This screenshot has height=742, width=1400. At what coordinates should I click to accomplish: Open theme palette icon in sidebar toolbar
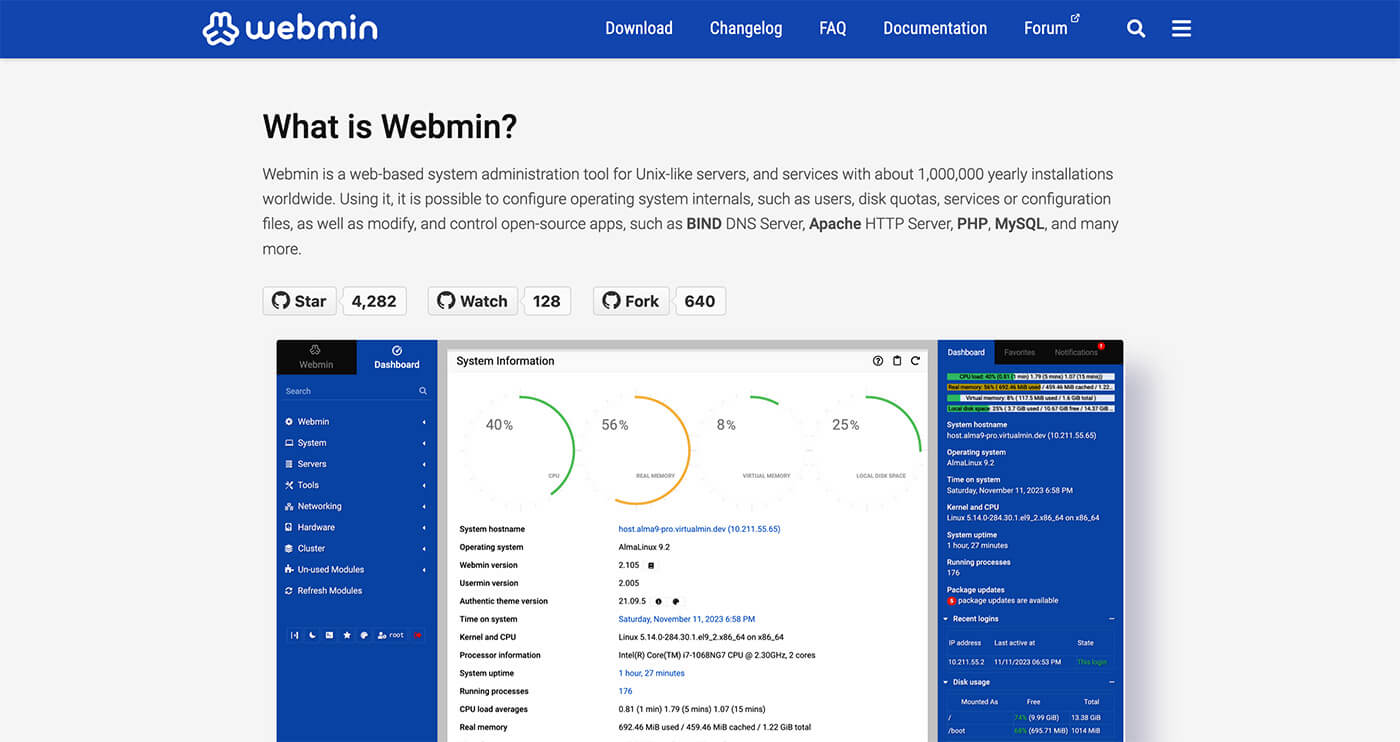tap(364, 635)
